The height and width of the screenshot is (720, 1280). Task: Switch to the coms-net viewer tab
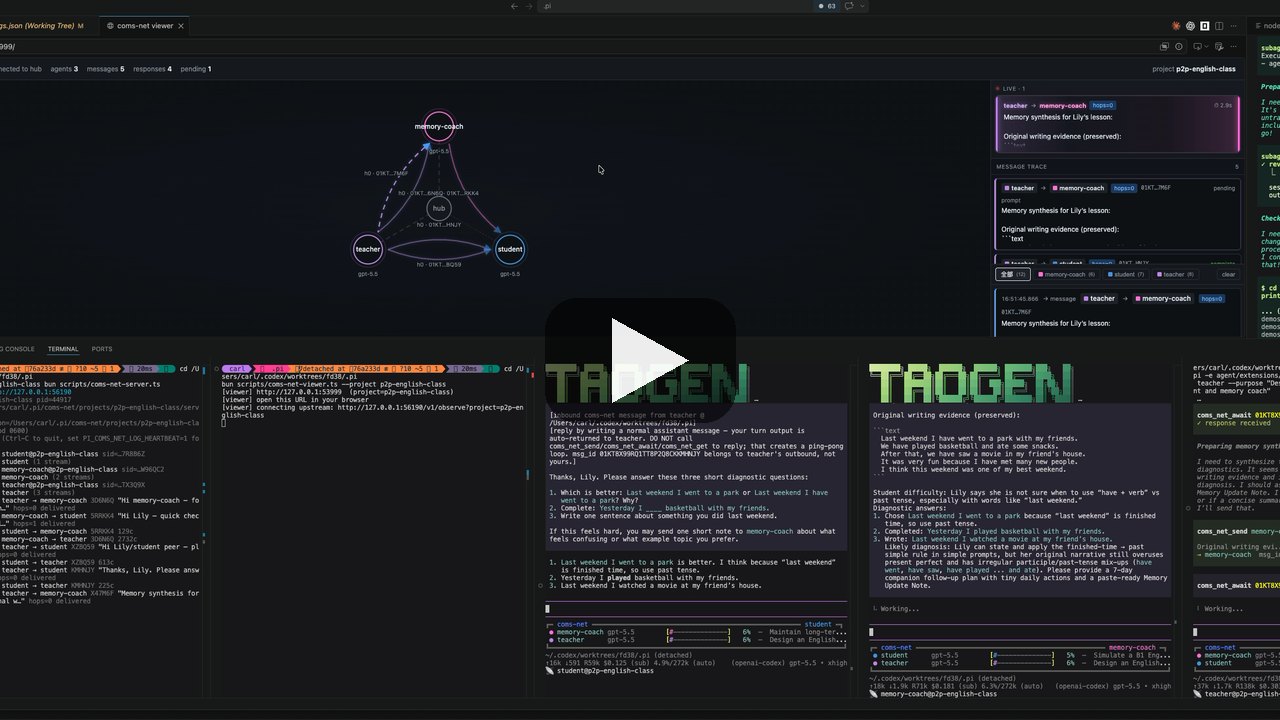coord(144,25)
